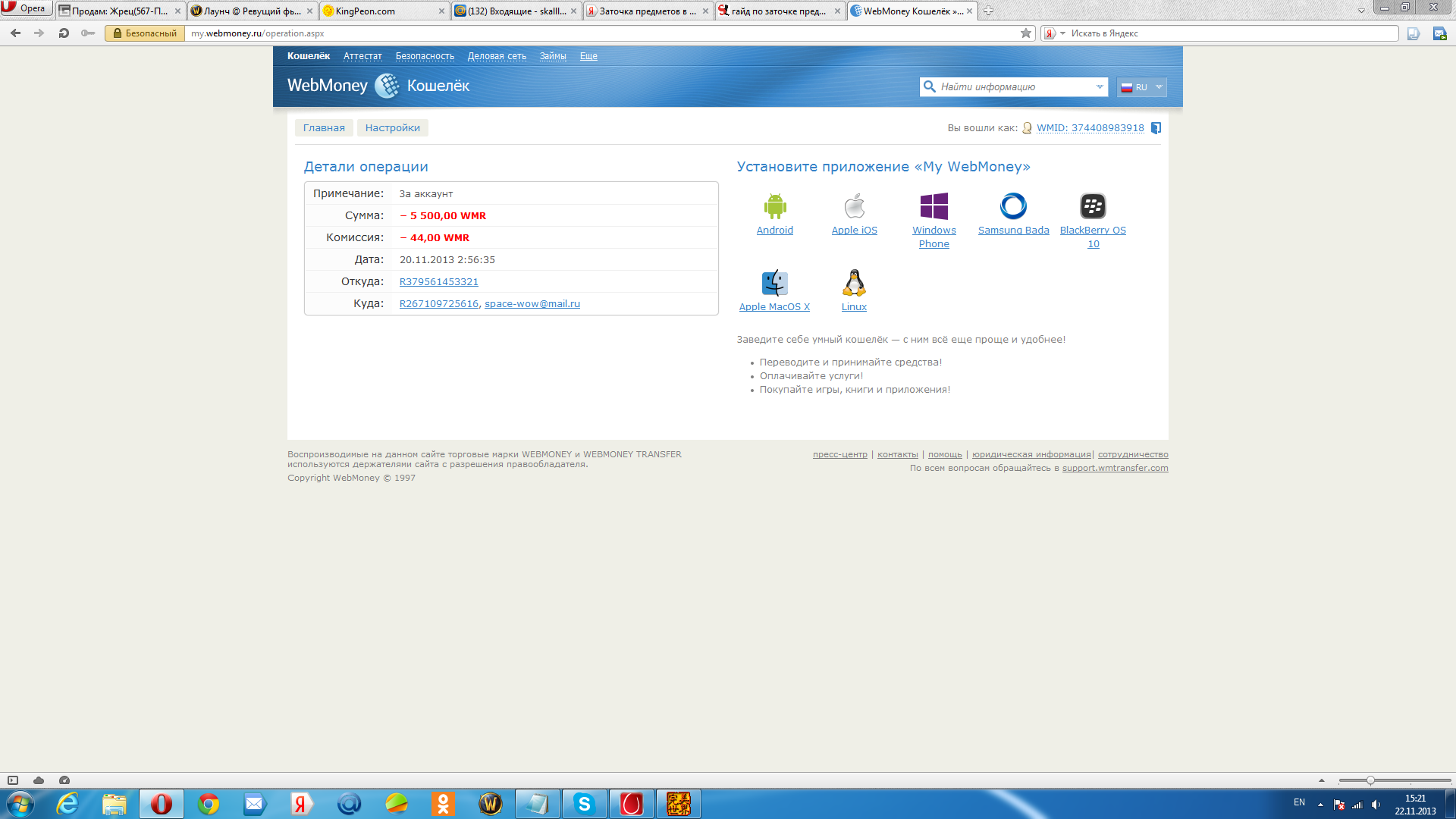Open the Samsung Bada app icon
Viewport: 1456px width, 819px height.
pos(1014,206)
